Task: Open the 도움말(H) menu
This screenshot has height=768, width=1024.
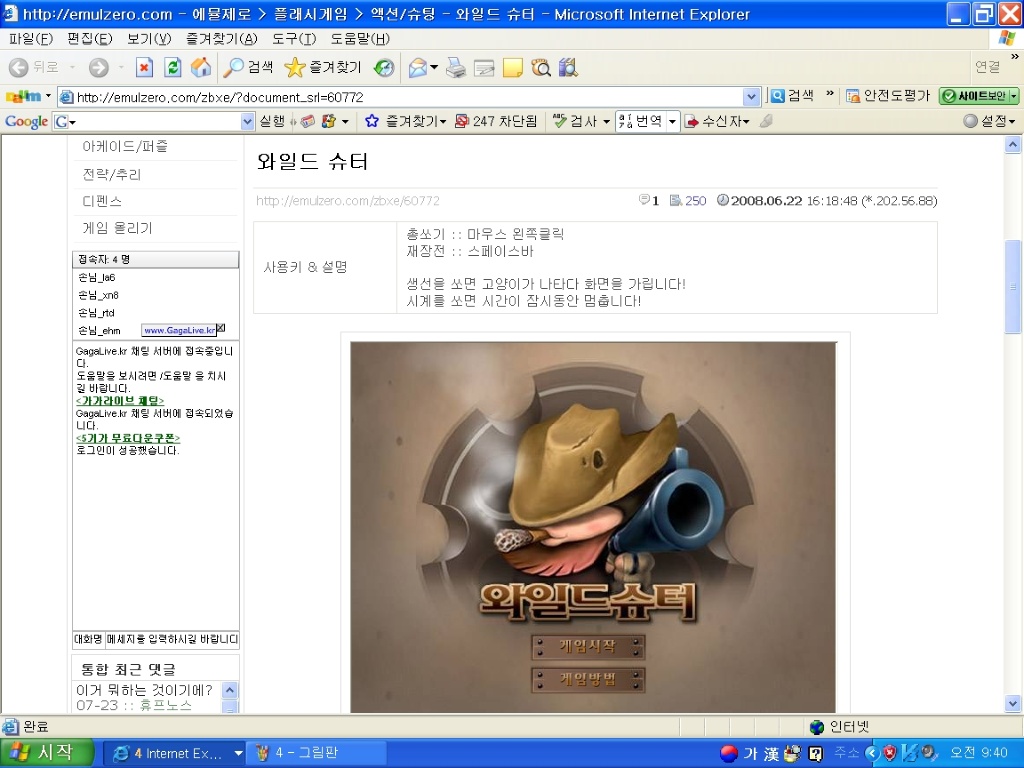Action: tap(360, 39)
